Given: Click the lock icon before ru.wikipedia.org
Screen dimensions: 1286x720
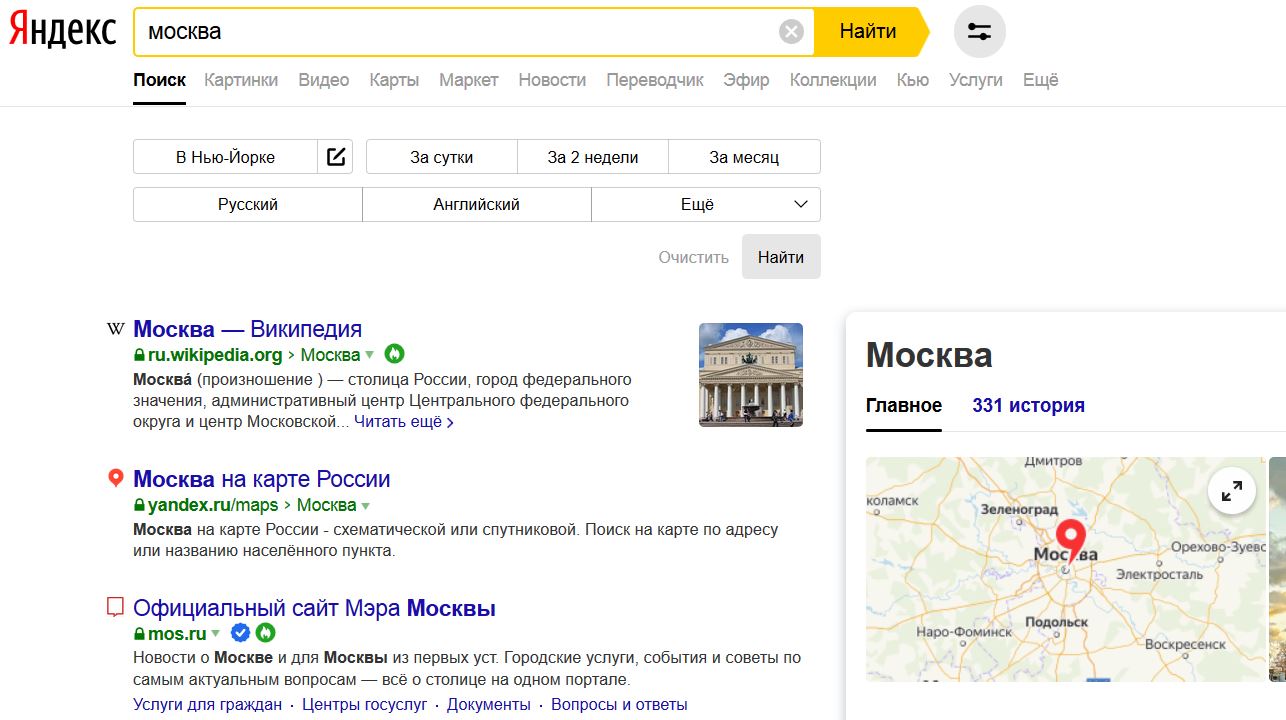Looking at the screenshot, I should click(x=140, y=355).
